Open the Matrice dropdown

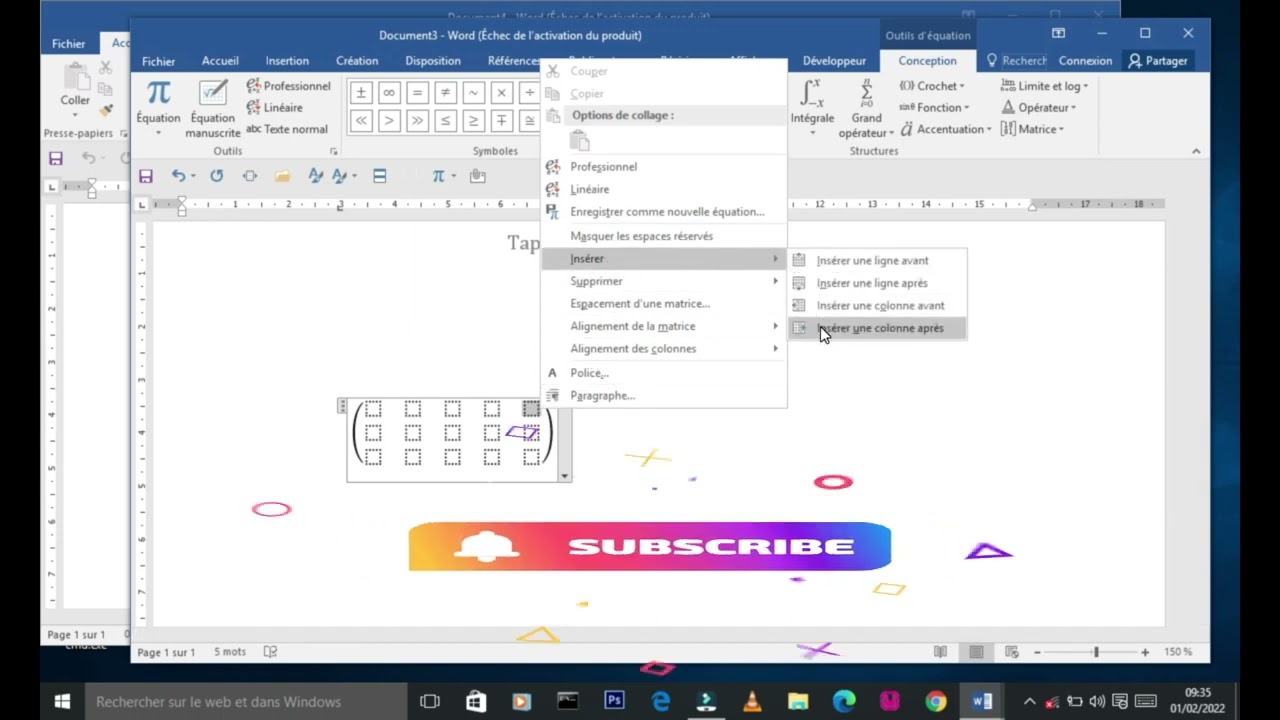pos(1032,129)
